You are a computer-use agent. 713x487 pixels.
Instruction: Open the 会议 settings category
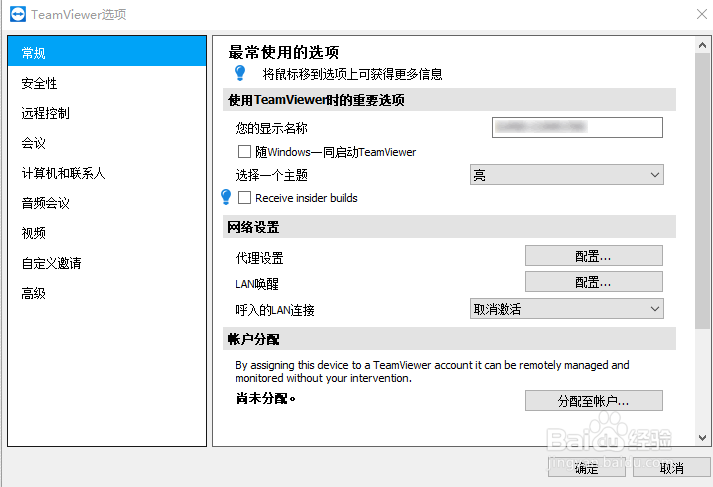pos(107,143)
